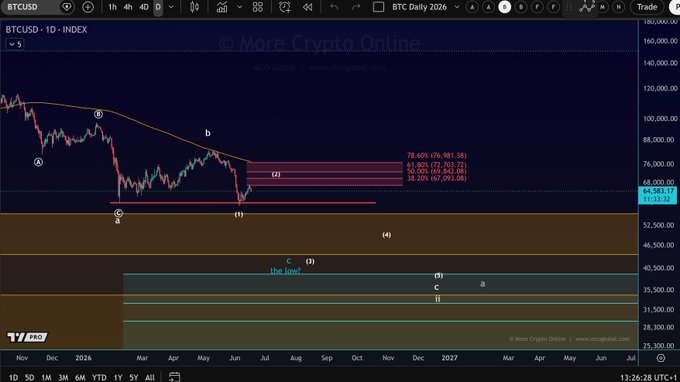Set the range to 6M
680x382 pixels.
pyautogui.click(x=80, y=378)
